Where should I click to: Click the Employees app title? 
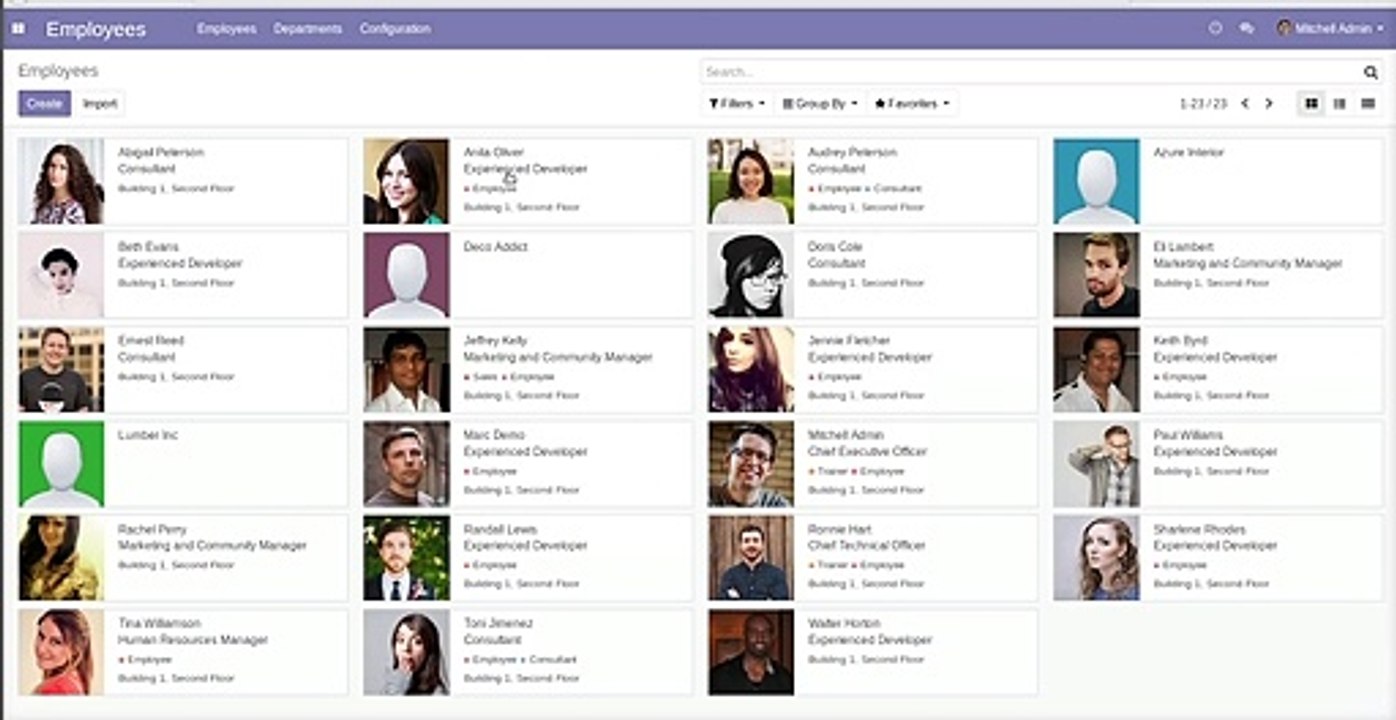tap(96, 29)
